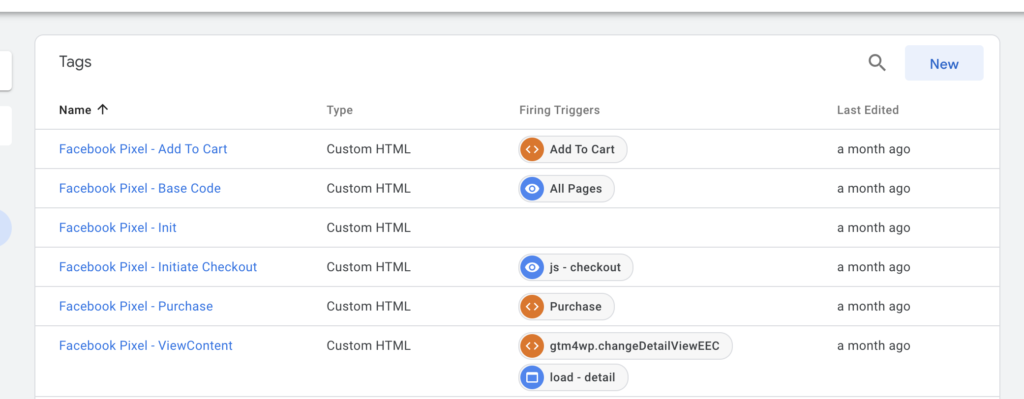1024x399 pixels.
Task: Click Custom HTML type in ViewContent row
Action: [368, 345]
